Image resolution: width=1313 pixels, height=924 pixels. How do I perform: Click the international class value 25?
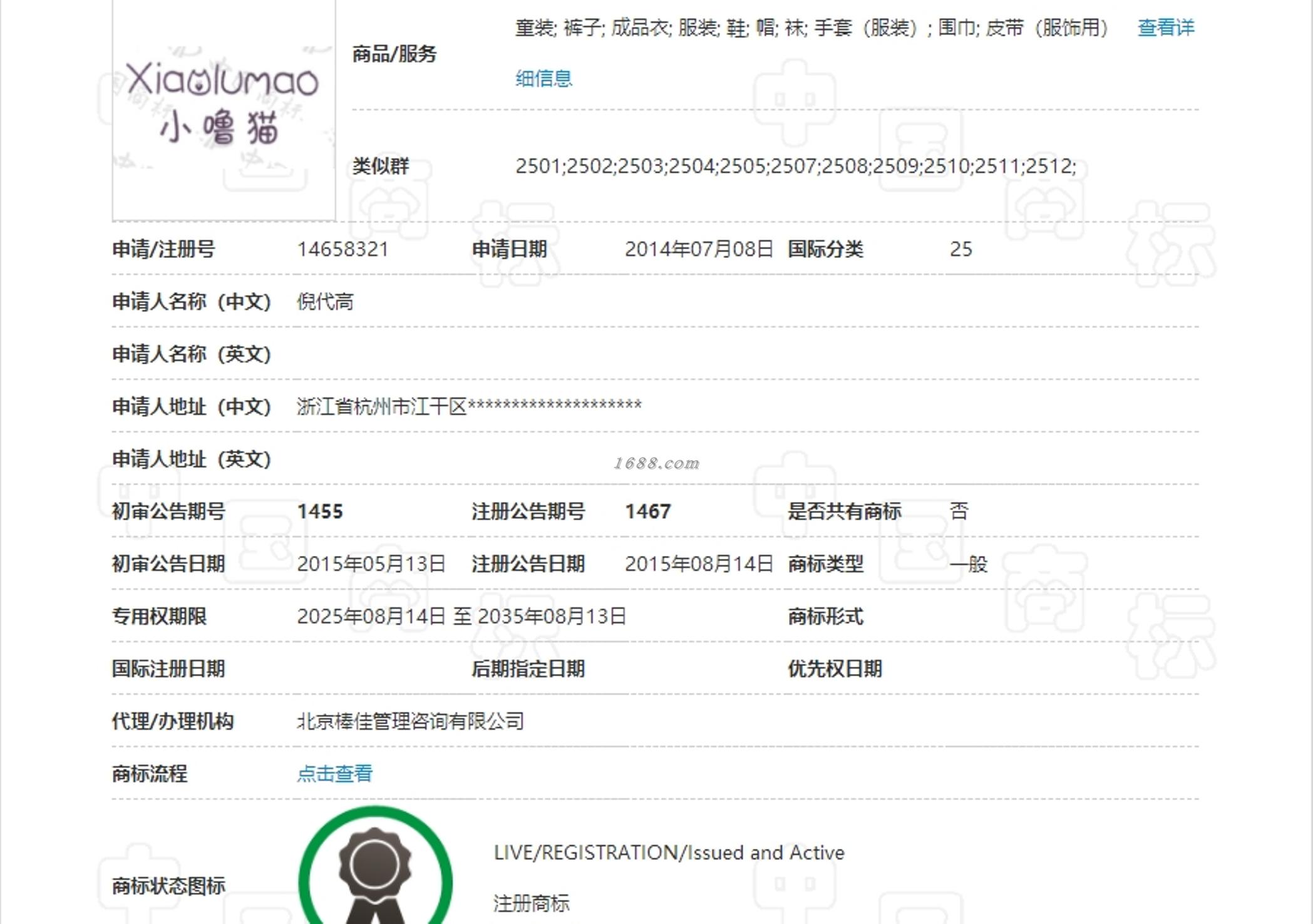(960, 249)
